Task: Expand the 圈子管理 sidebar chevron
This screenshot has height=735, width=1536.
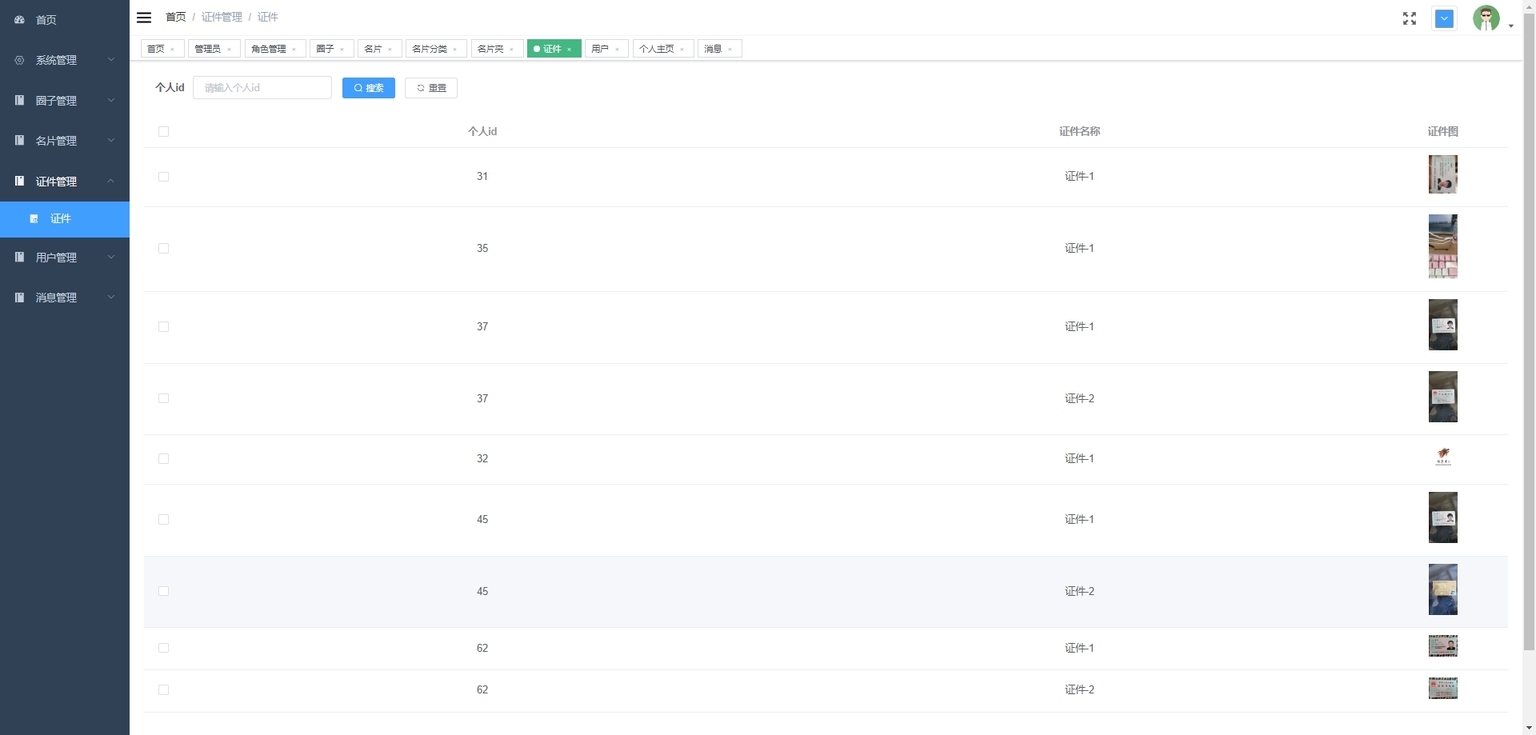Action: (111, 100)
